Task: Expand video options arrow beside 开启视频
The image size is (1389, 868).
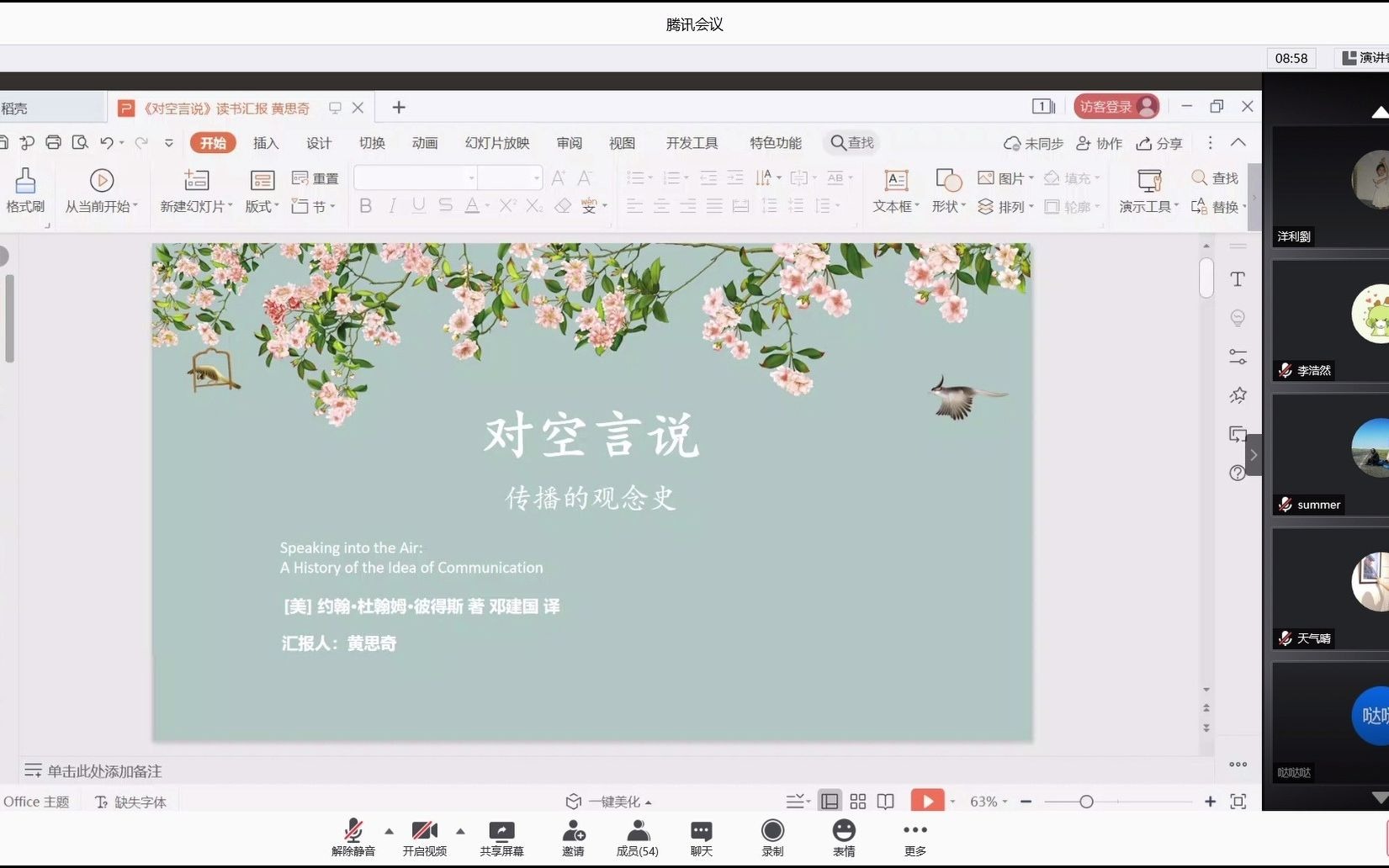Action: [460, 831]
